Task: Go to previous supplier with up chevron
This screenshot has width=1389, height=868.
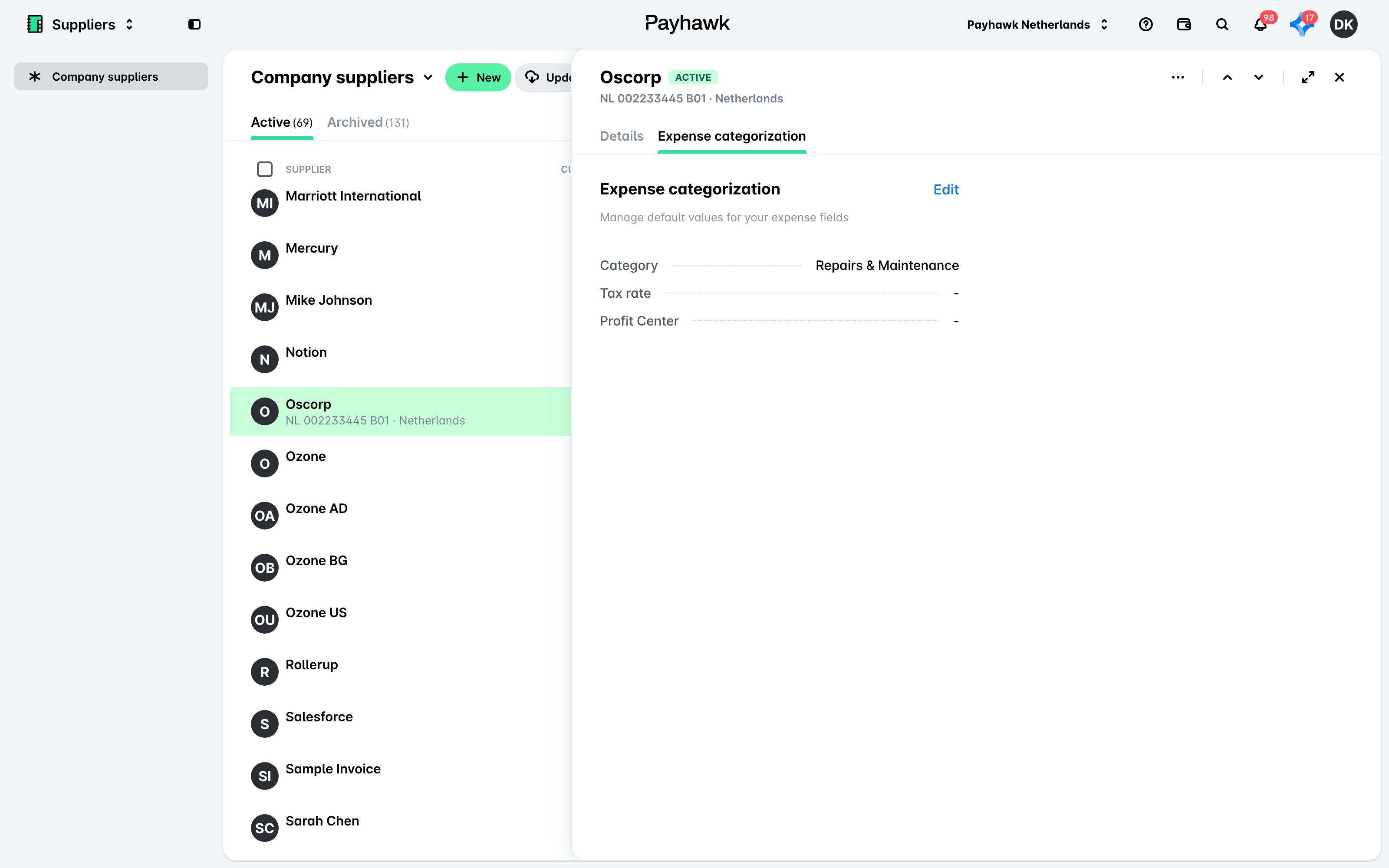Action: 1227,77
